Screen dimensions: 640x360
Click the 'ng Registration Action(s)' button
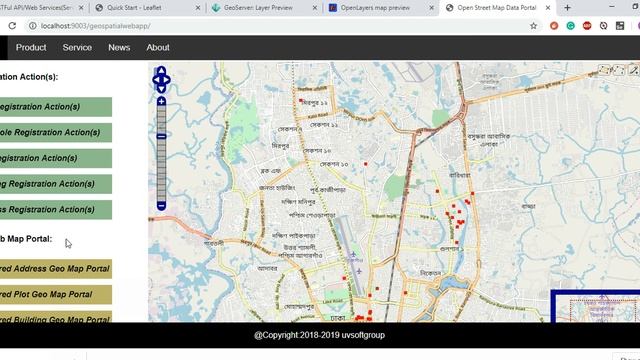coord(56,184)
